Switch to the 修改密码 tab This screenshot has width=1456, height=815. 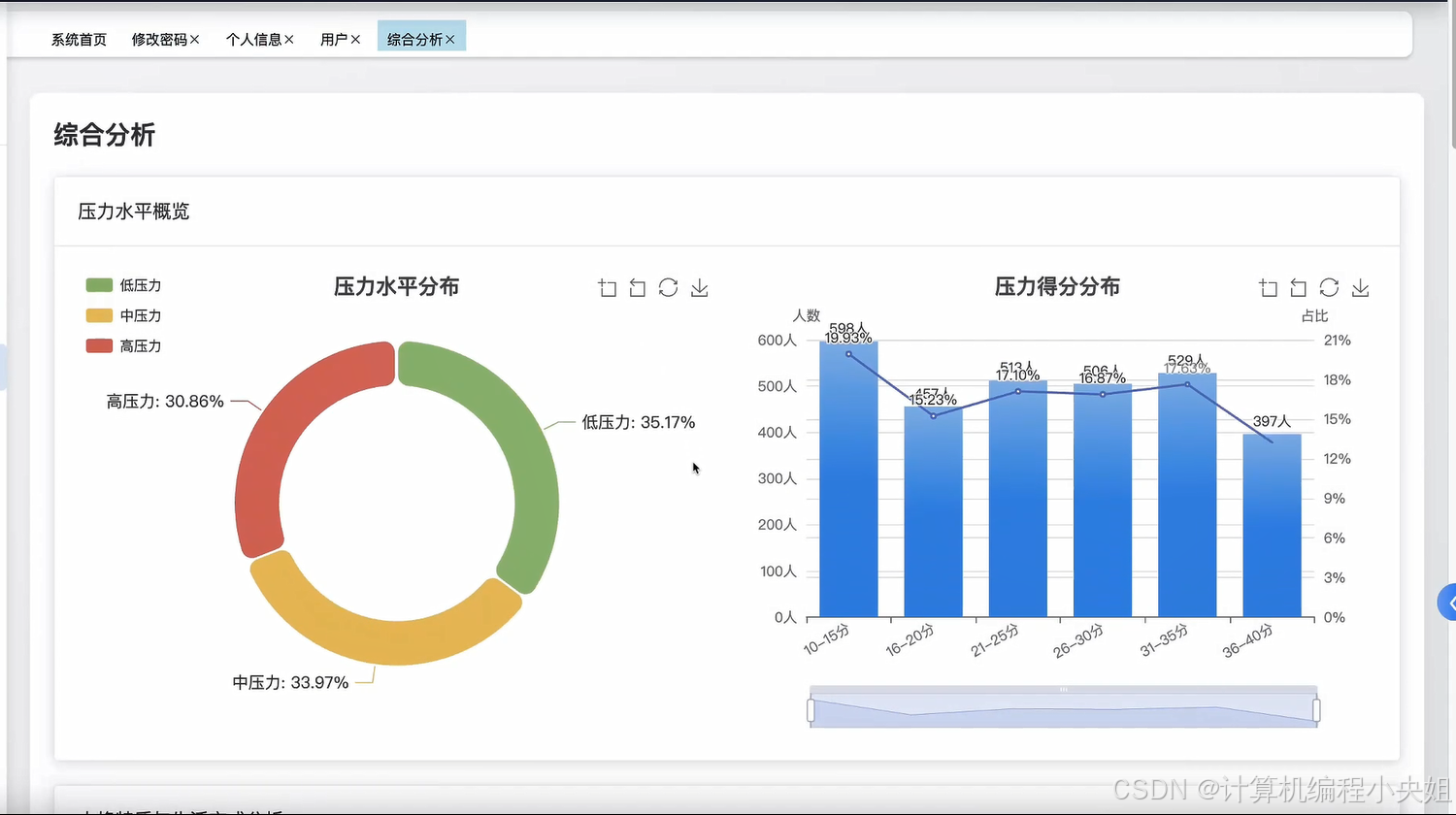click(159, 40)
